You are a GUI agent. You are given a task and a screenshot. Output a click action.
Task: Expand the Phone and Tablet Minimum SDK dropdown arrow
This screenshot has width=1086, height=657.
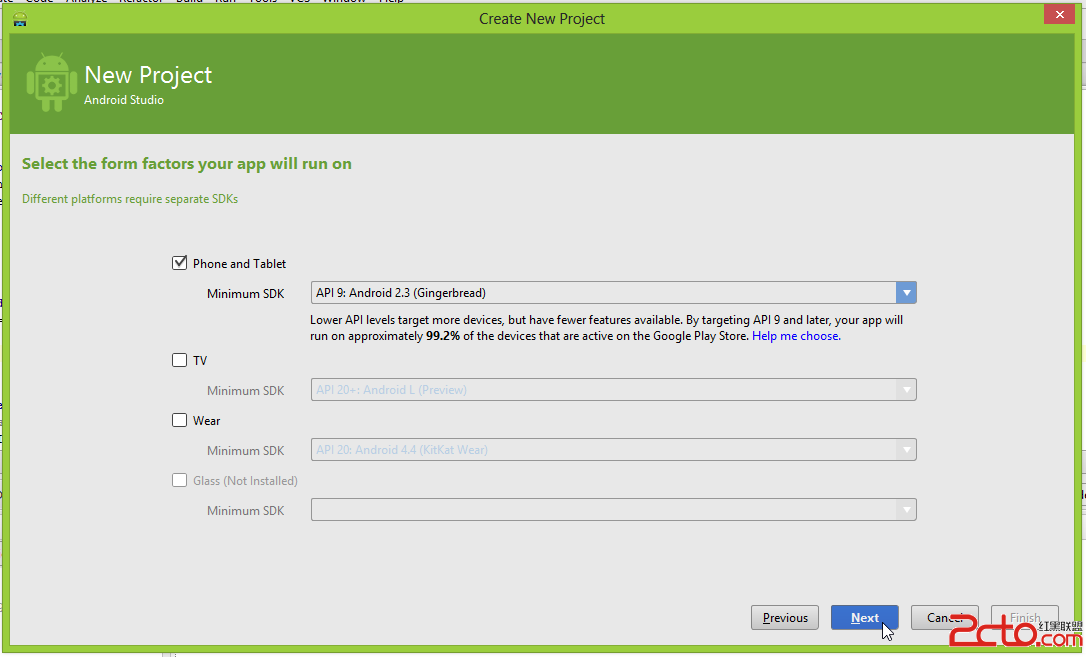(906, 293)
